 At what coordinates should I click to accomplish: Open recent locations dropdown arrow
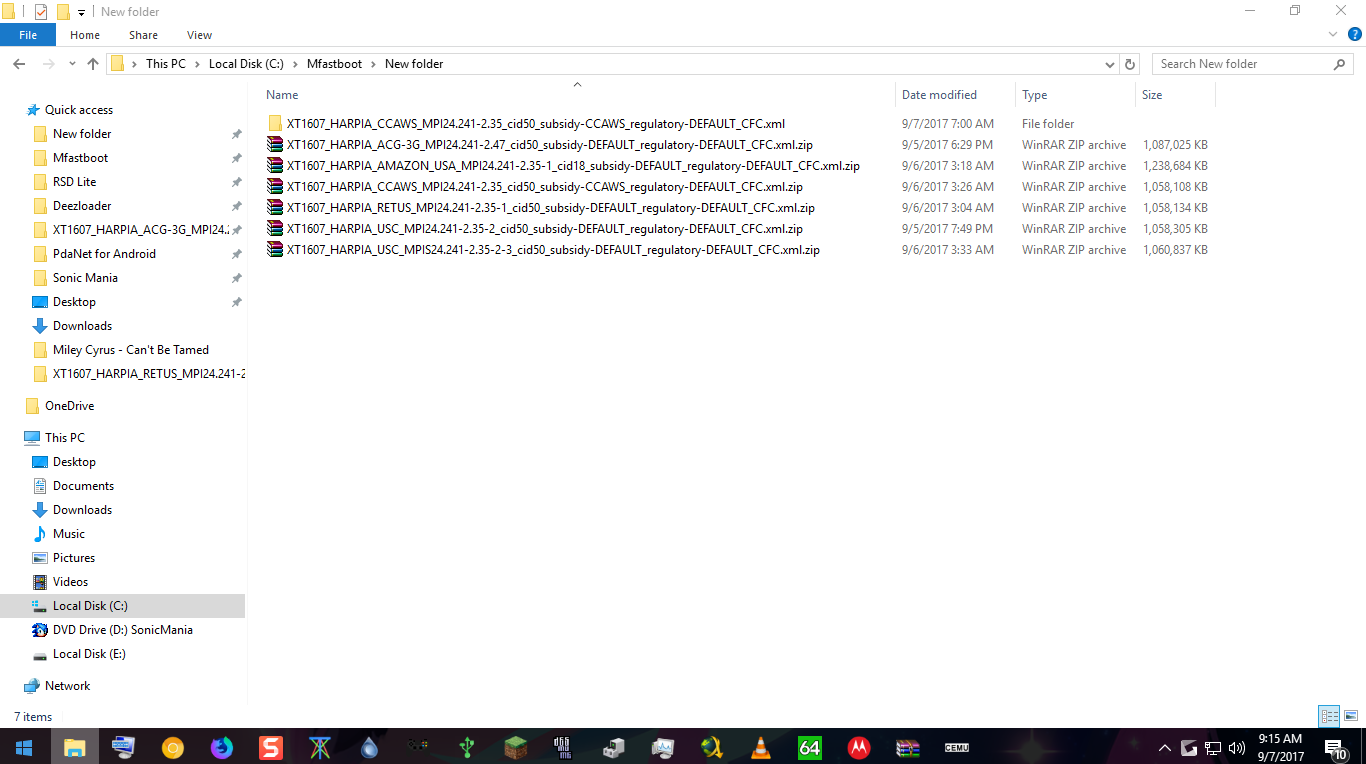pyautogui.click(x=72, y=64)
